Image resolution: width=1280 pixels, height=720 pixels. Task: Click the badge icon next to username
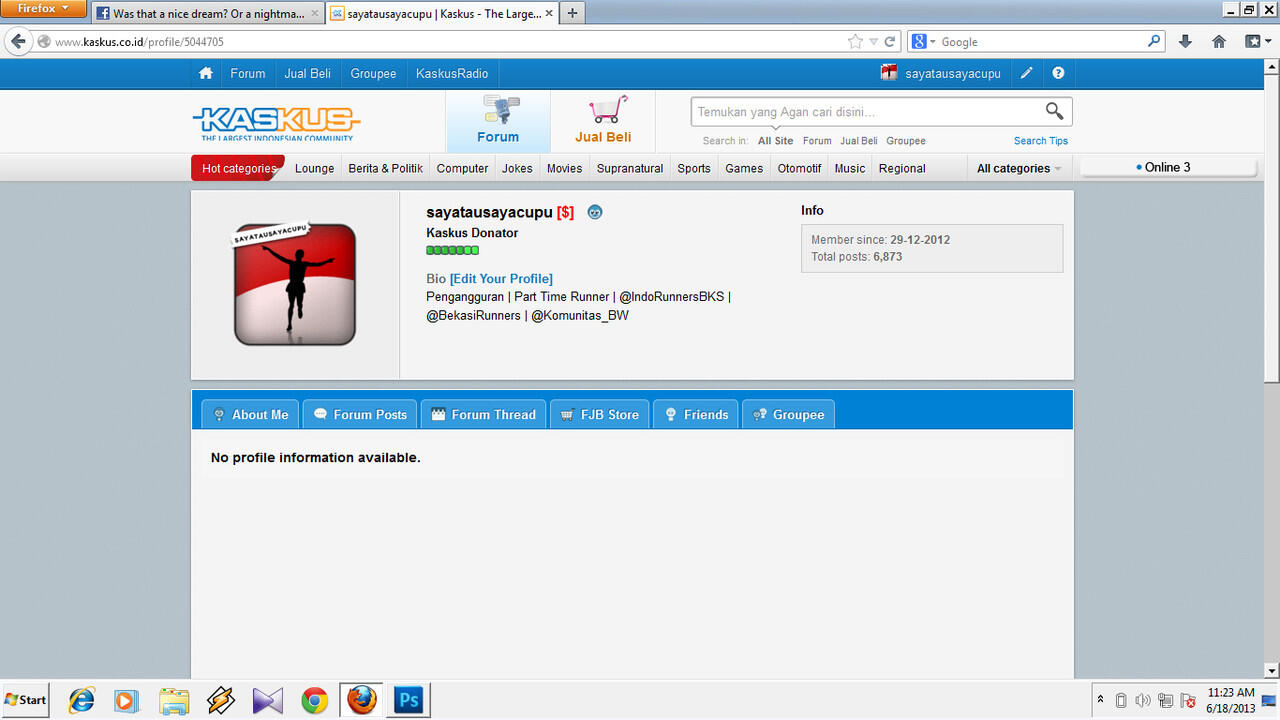point(595,212)
